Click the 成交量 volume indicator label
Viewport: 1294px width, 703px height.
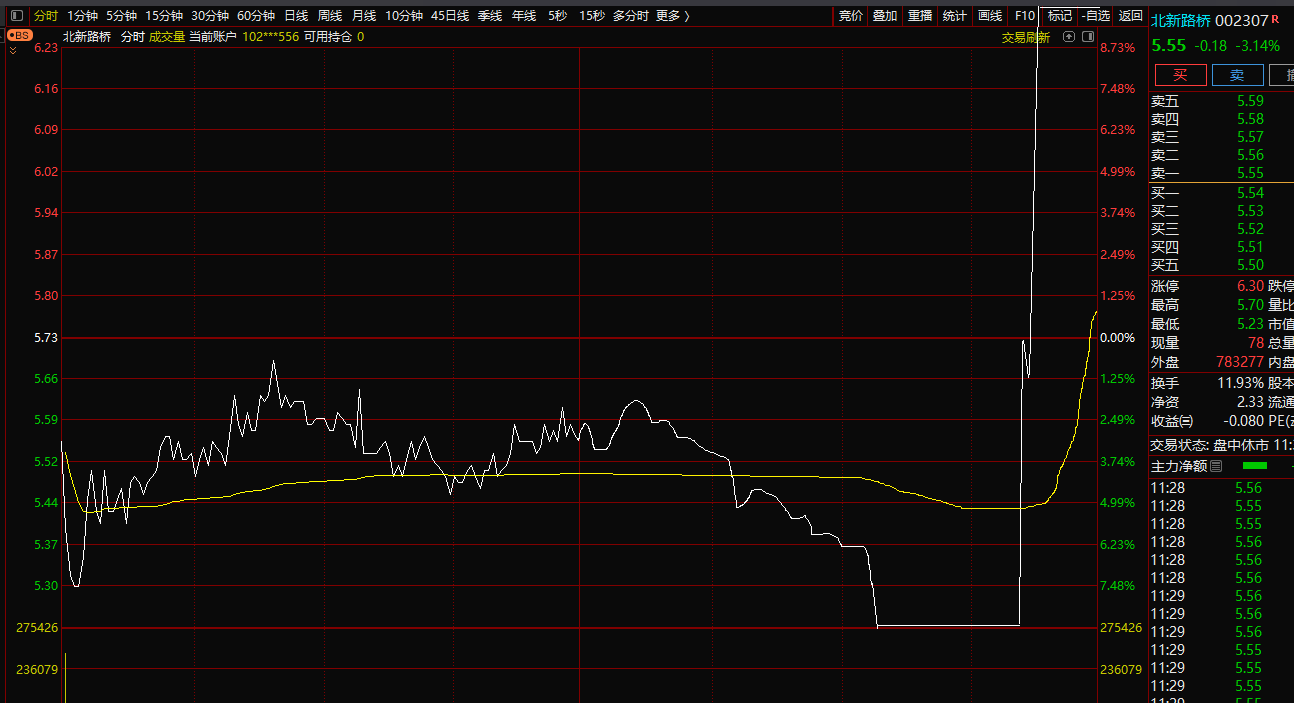pos(167,37)
